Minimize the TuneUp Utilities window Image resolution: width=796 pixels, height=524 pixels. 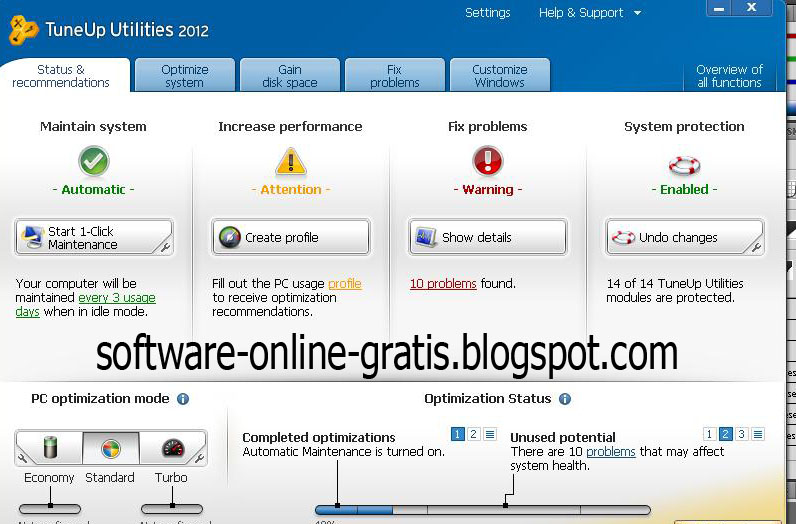pyautogui.click(x=719, y=8)
